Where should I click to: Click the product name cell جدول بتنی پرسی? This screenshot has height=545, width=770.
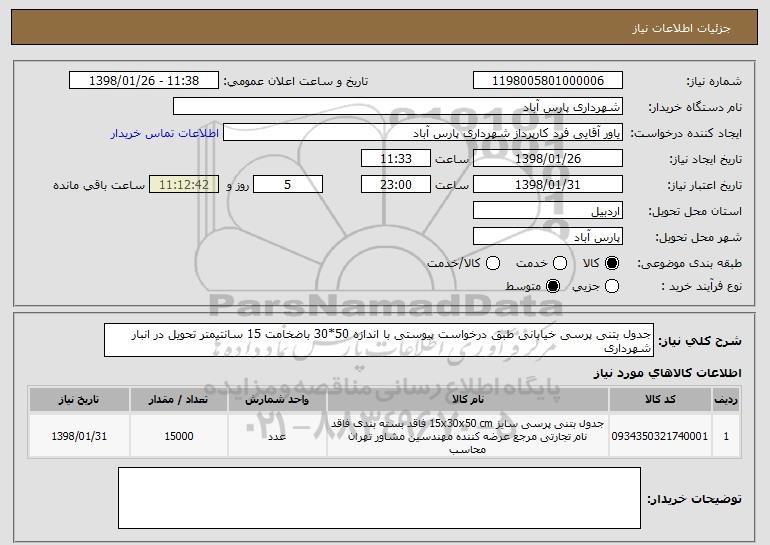pos(468,436)
